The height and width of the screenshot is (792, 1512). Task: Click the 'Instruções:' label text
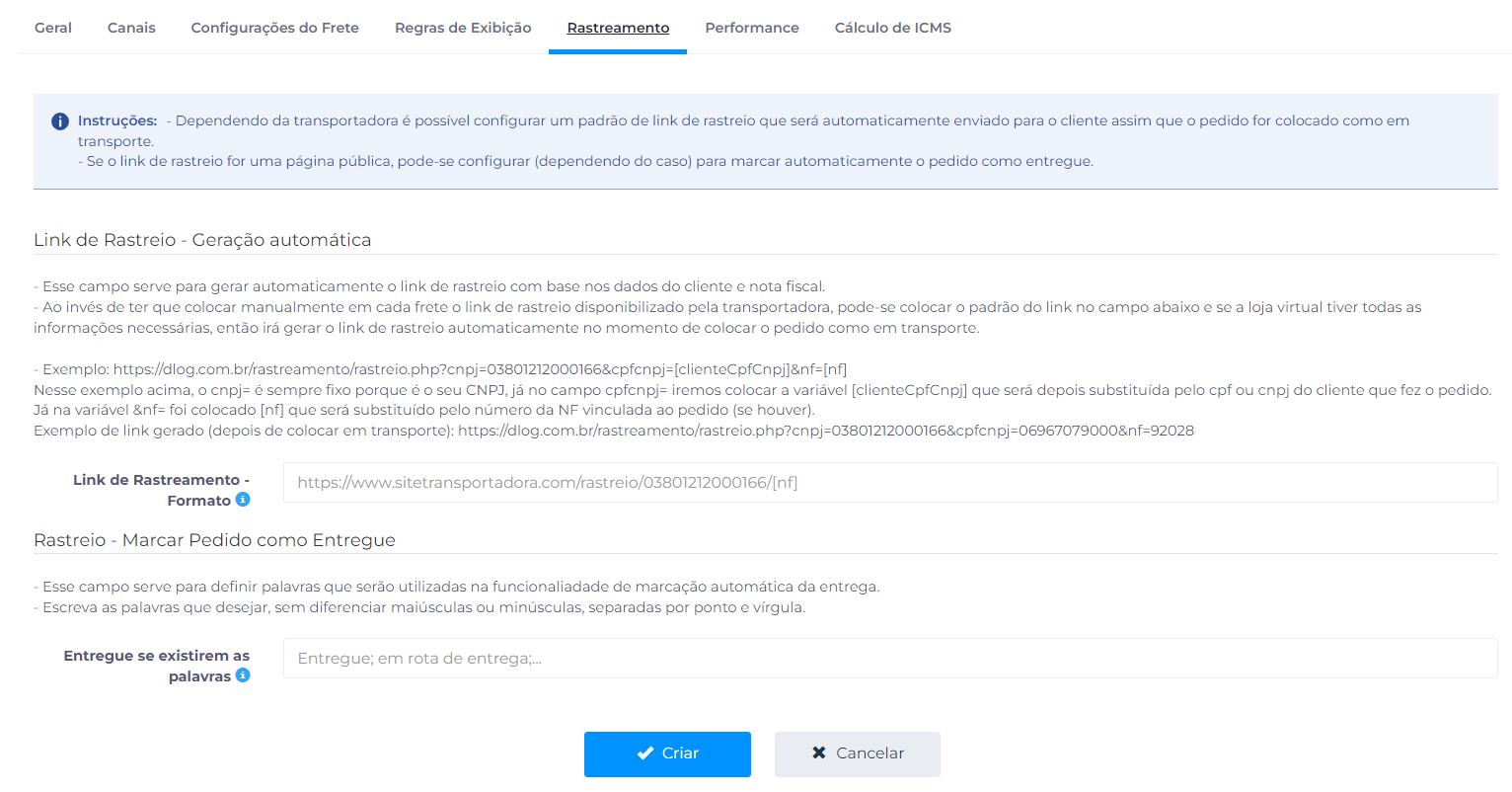[x=117, y=120]
